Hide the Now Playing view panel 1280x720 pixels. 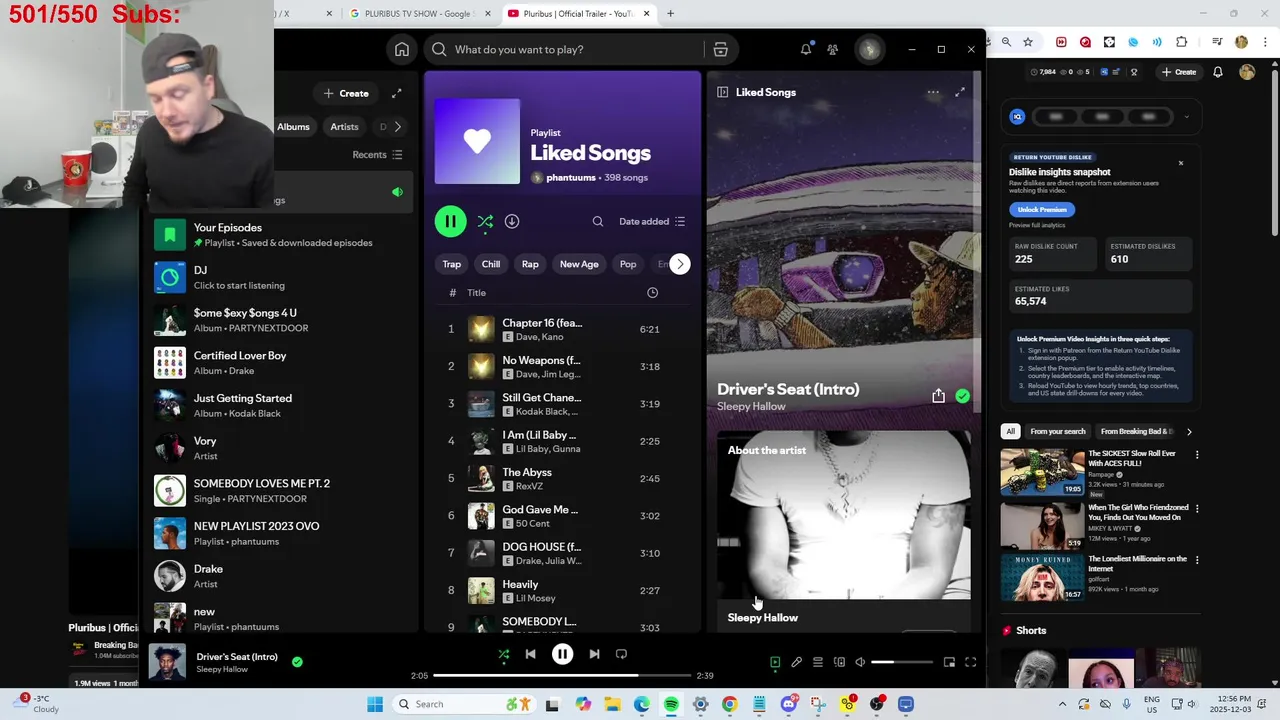tap(722, 92)
